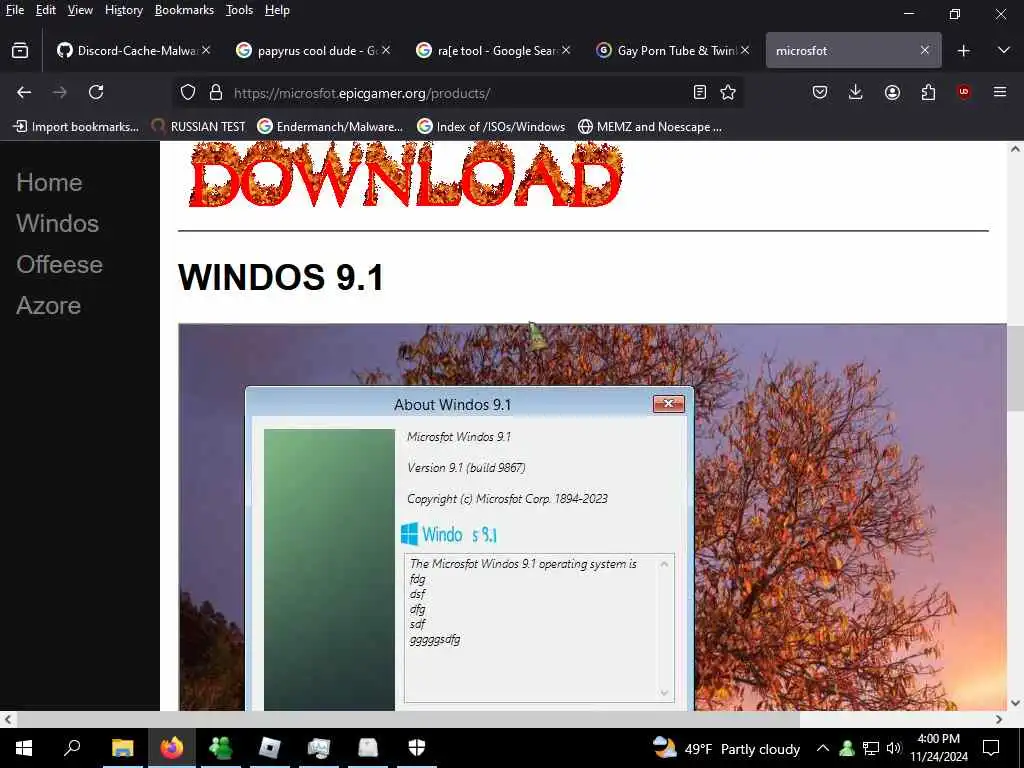Open the Windows Start menu
Viewport: 1024px width, 768px height.
click(x=24, y=747)
